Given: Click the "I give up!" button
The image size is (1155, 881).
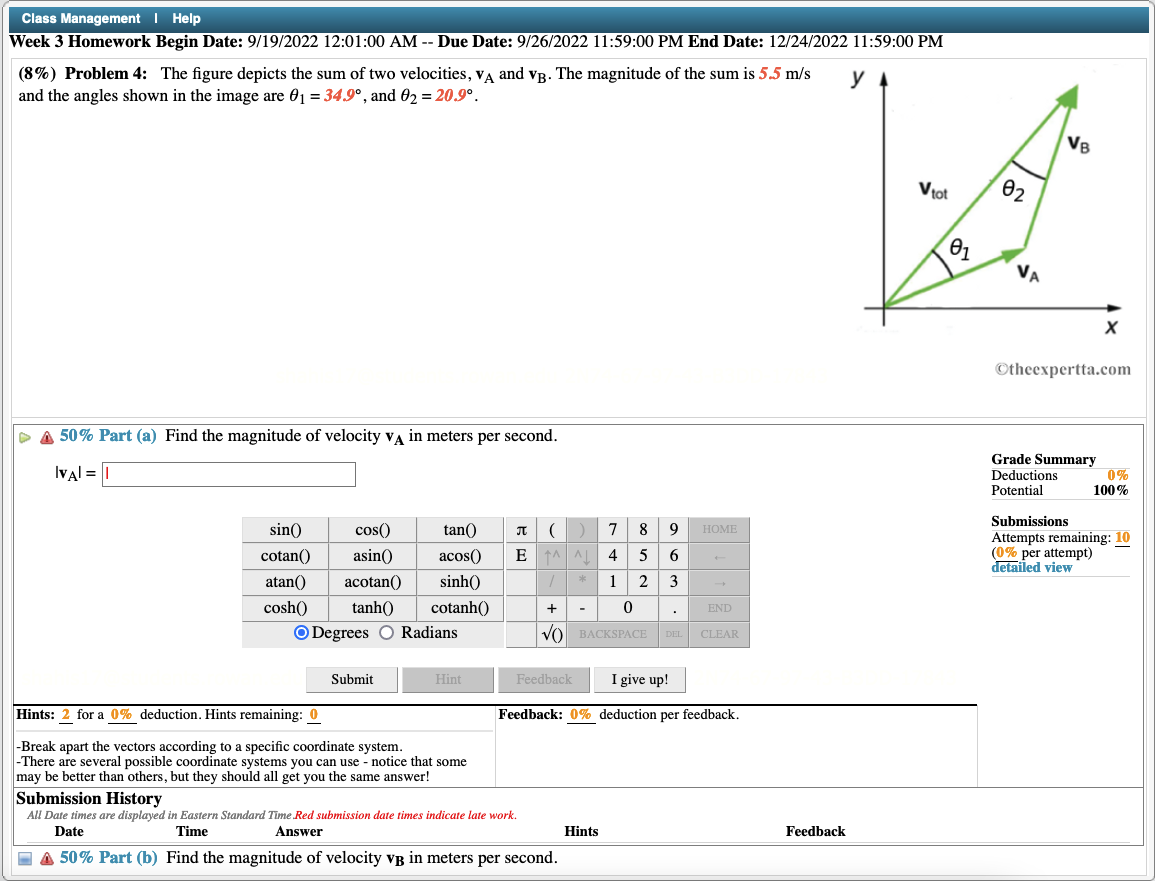Looking at the screenshot, I should tap(639, 679).
